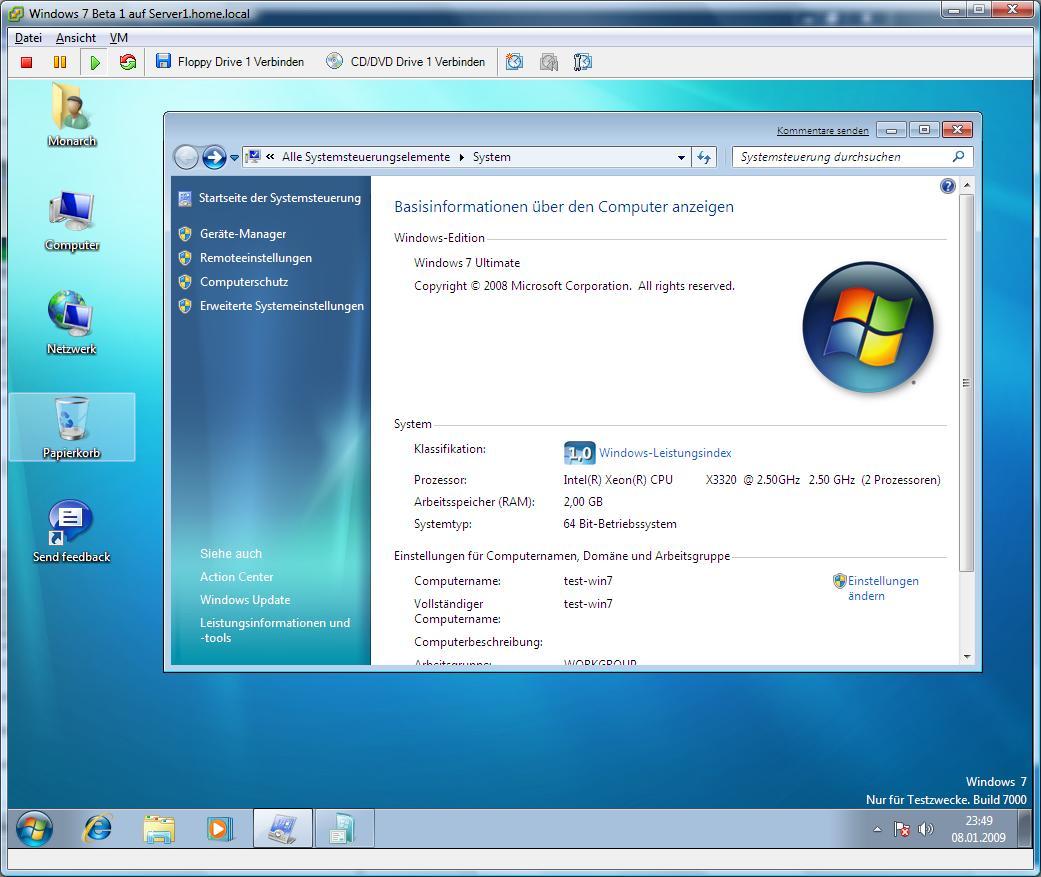Viewport: 1041px width, 877px height.
Task: Open Remoteeinstellungen
Action: 256,258
